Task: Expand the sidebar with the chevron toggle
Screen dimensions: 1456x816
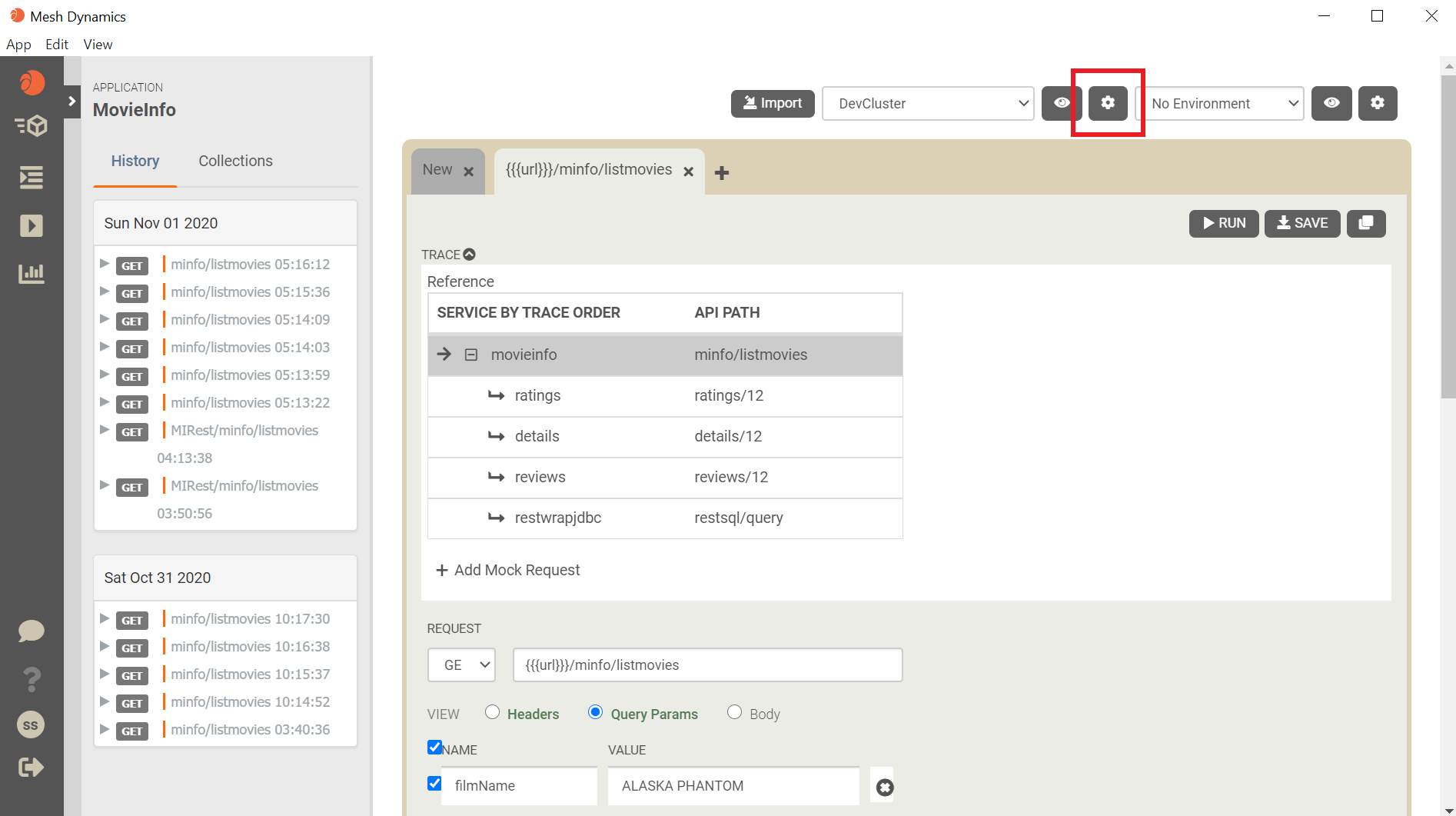Action: 72,101
